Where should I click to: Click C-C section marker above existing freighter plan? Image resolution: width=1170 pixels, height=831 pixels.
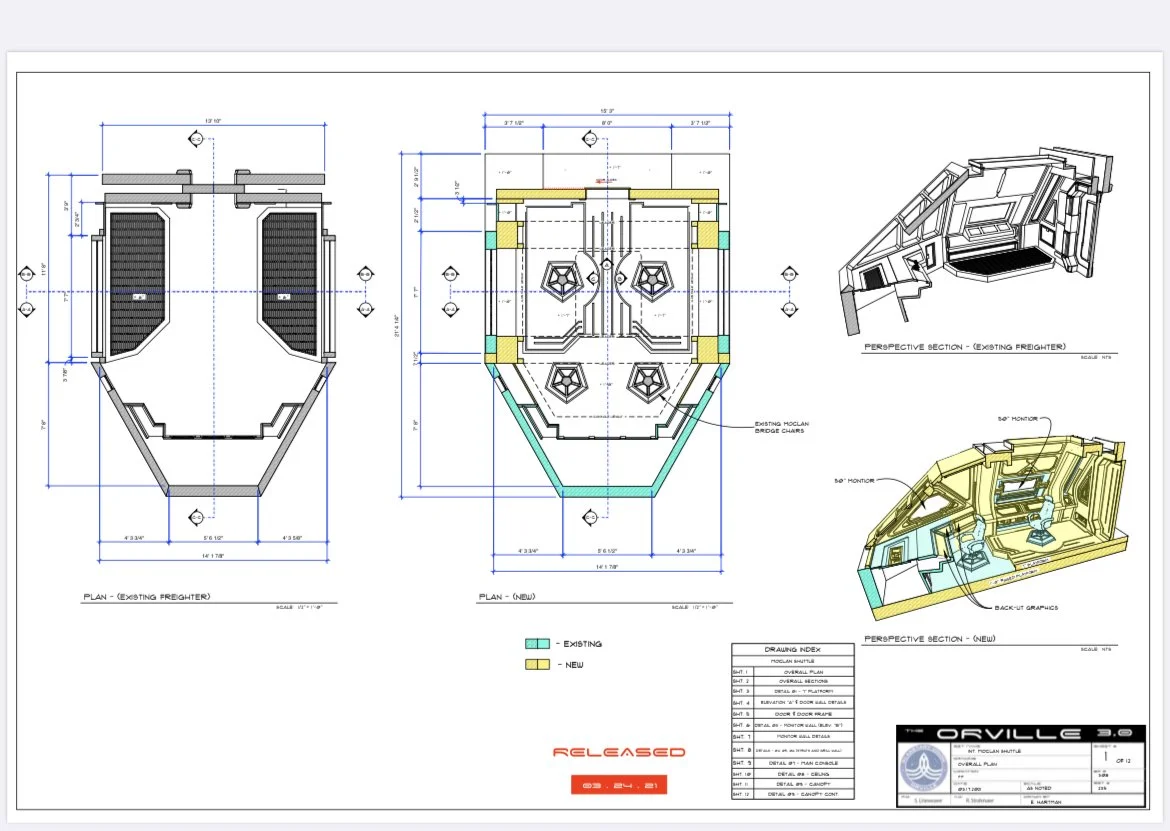196,139
